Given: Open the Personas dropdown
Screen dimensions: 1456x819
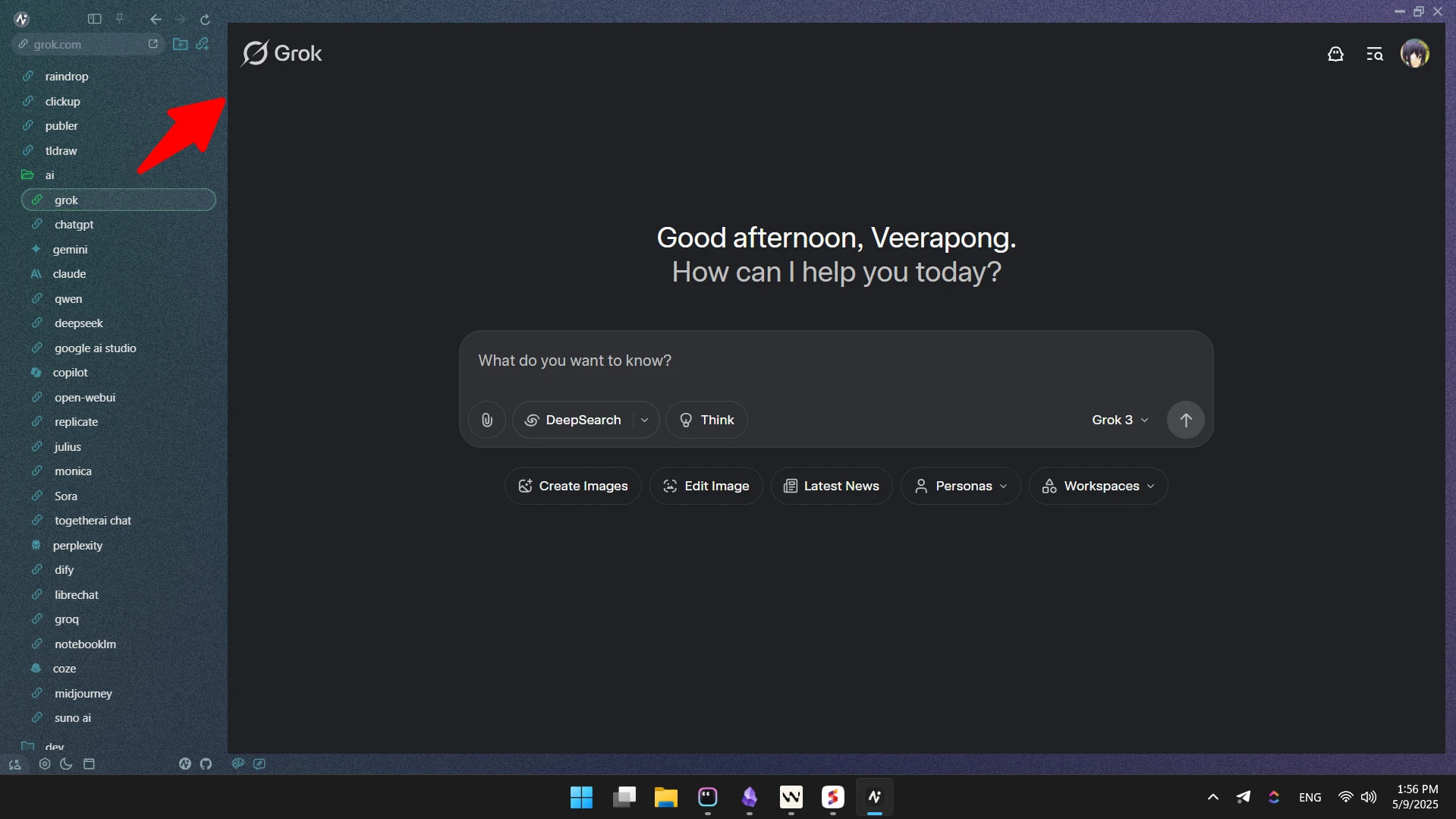Looking at the screenshot, I should click(x=961, y=487).
